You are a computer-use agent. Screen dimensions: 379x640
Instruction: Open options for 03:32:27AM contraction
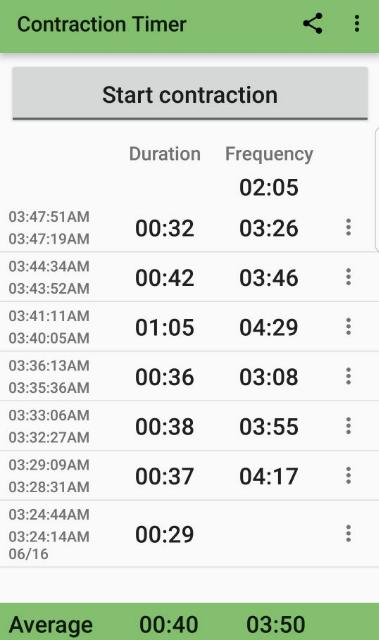[348, 426]
